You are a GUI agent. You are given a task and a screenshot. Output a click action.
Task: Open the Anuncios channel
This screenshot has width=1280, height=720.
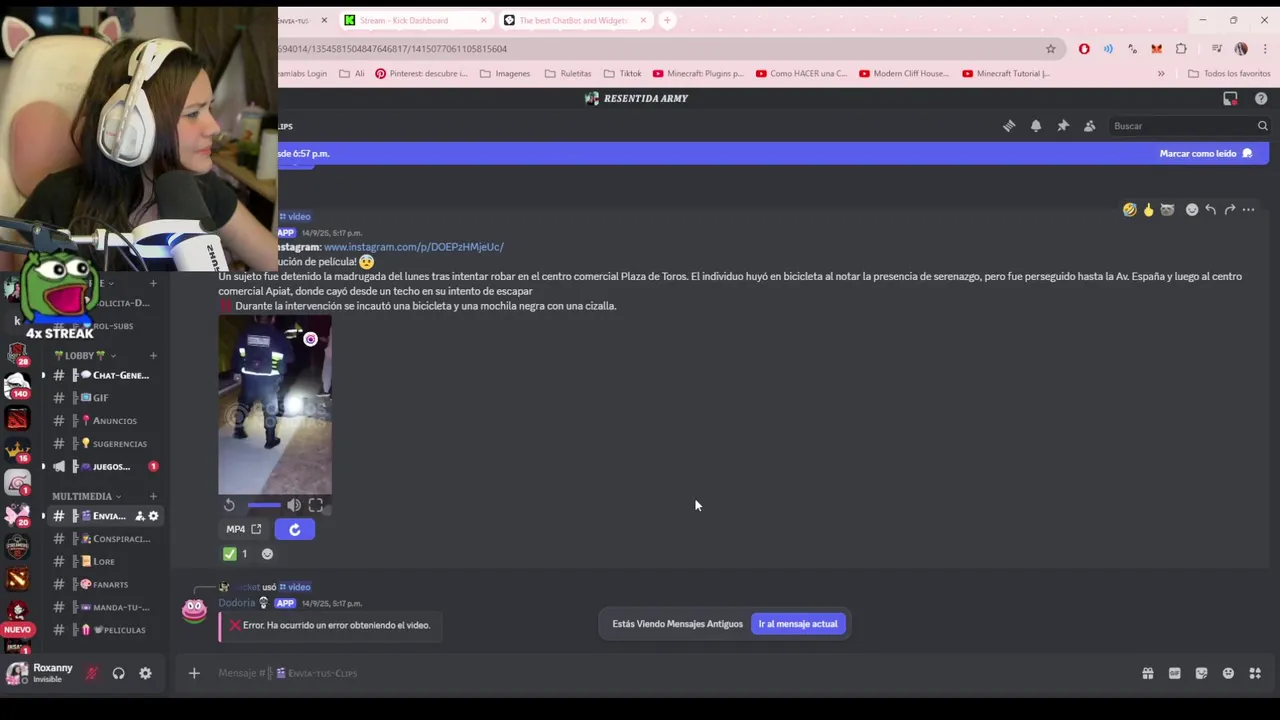105,421
